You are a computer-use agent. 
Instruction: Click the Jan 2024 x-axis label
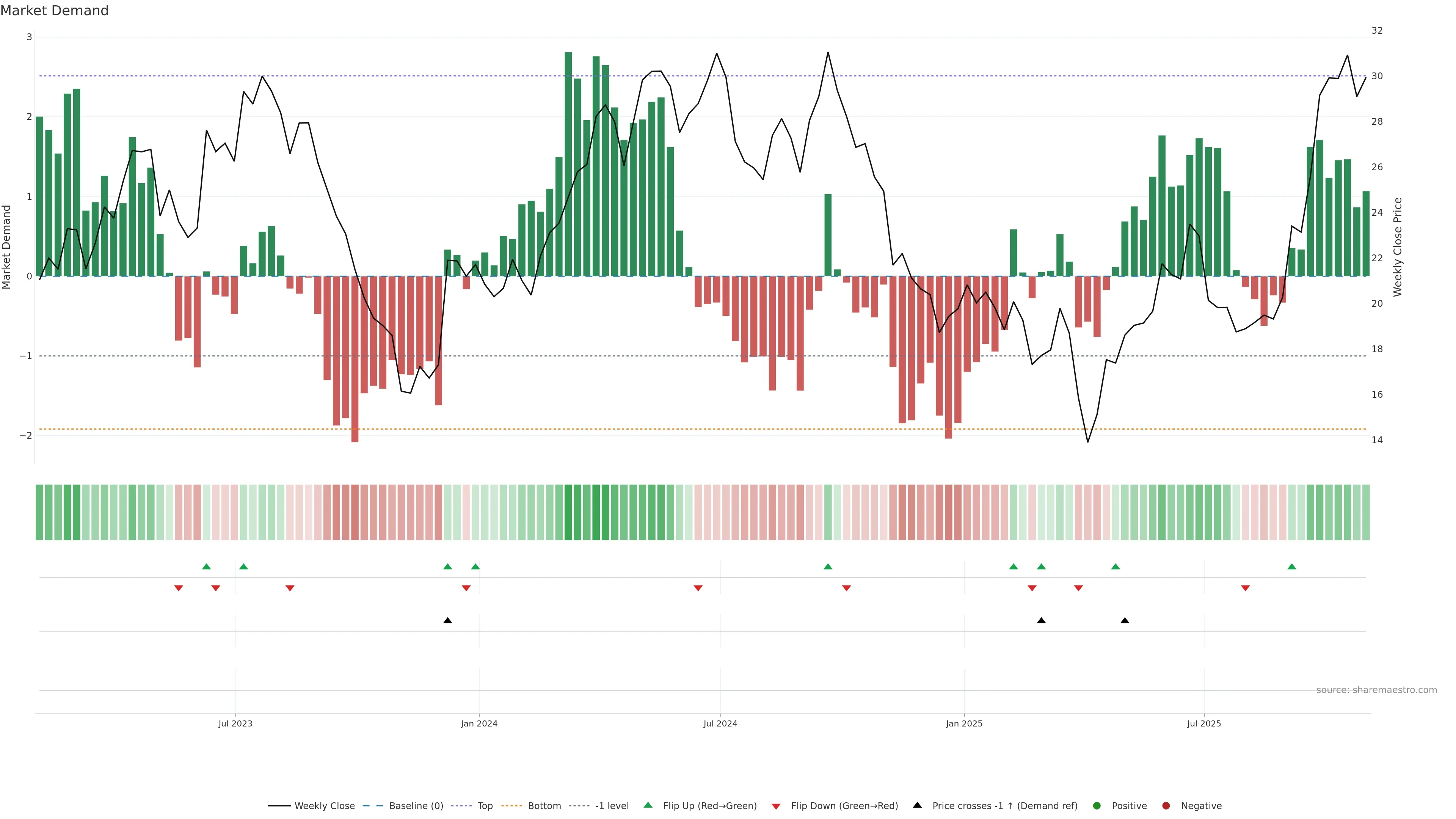[x=479, y=723]
